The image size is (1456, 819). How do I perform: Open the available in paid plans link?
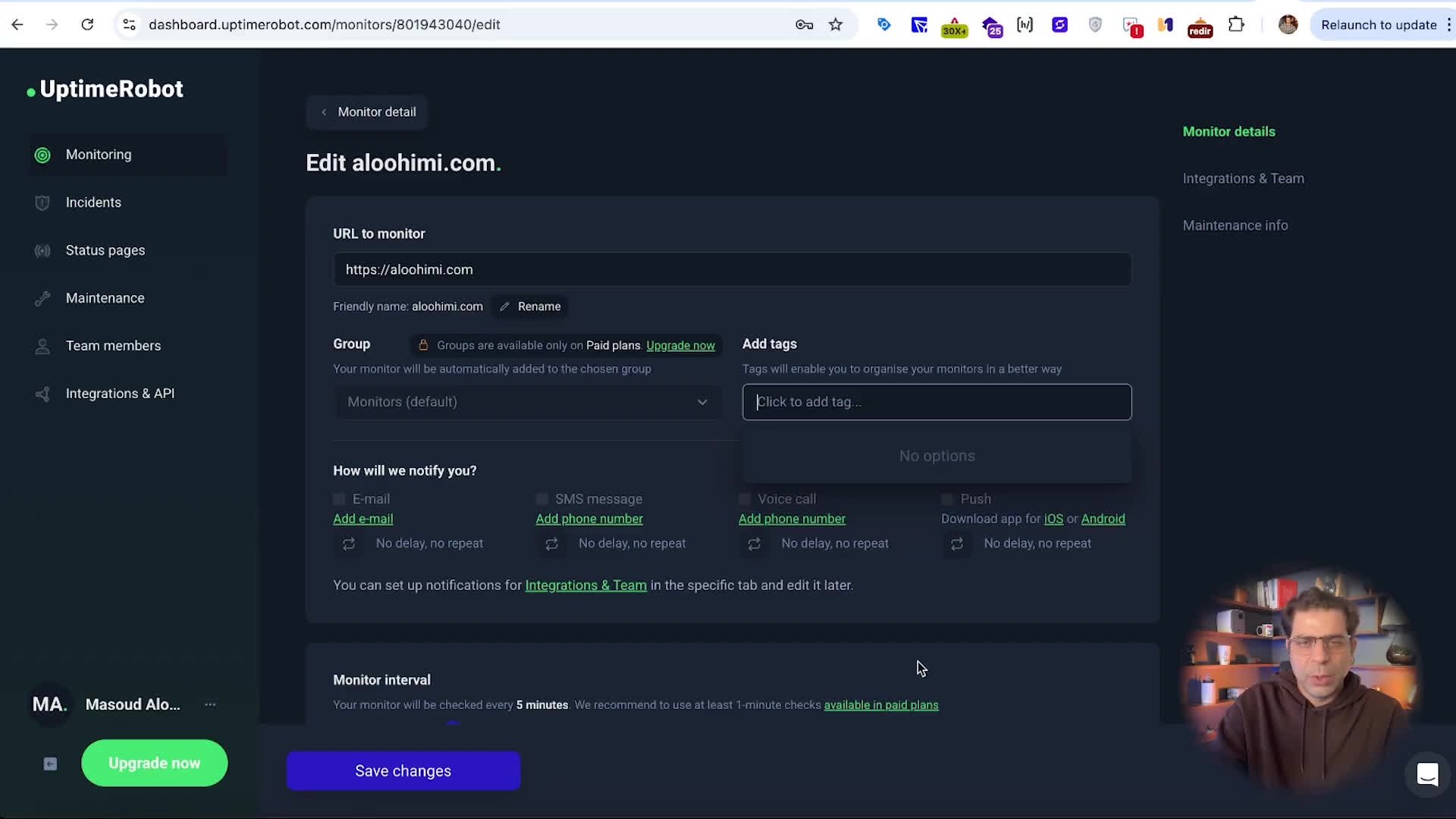pyautogui.click(x=881, y=705)
